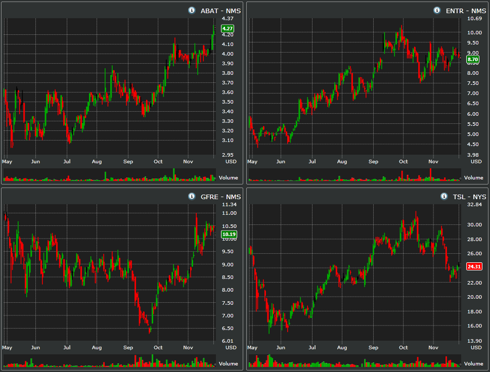490x372 pixels.
Task: Click the 10.69 top price on ENTR axis
Action: coord(474,18)
